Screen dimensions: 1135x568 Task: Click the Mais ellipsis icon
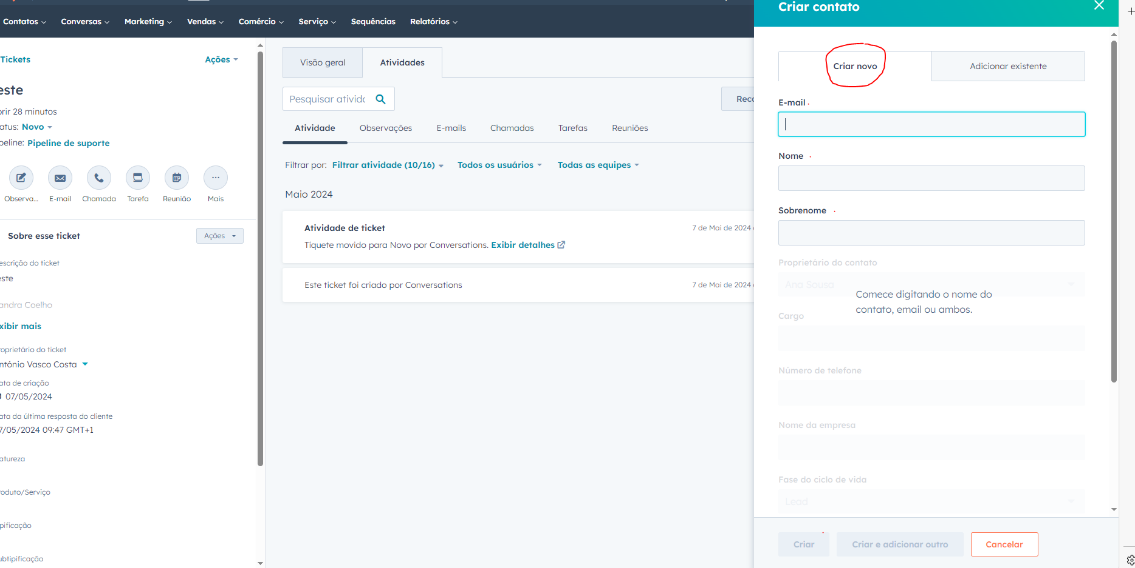click(215, 178)
